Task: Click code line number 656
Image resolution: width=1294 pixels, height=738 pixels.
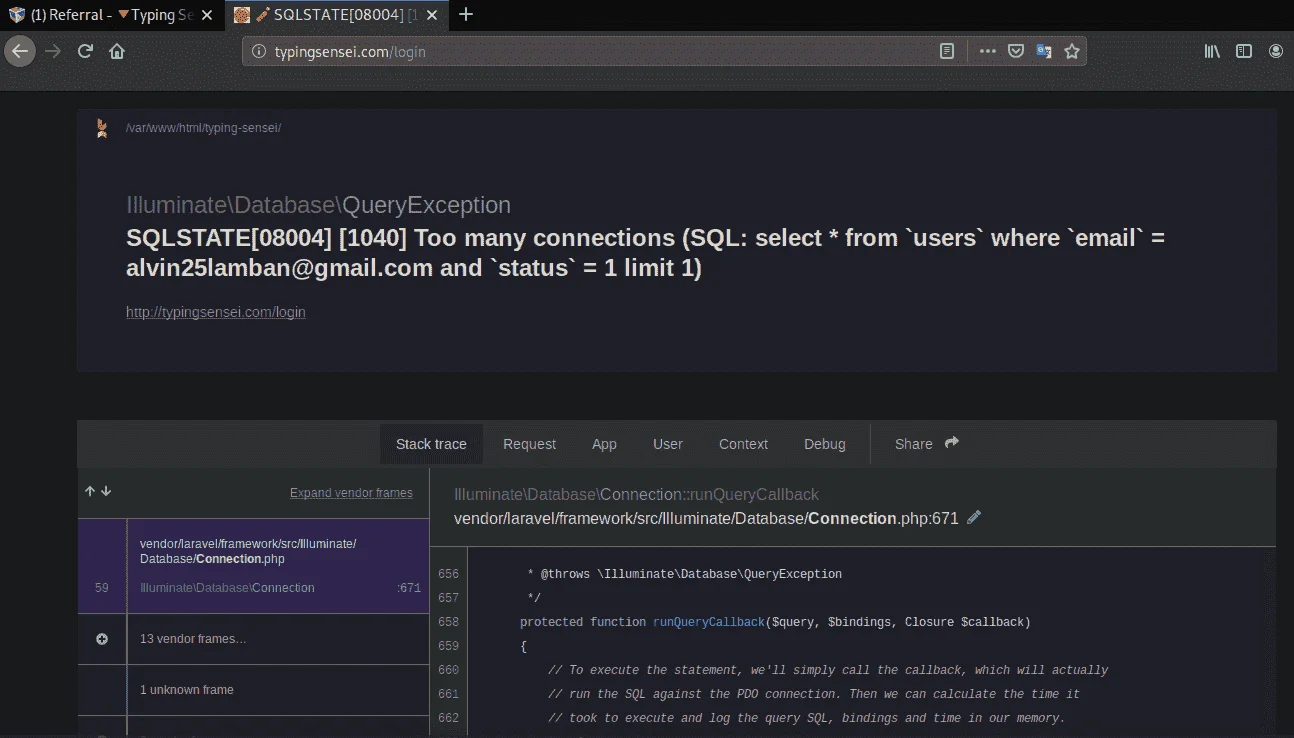Action: pyautogui.click(x=448, y=574)
